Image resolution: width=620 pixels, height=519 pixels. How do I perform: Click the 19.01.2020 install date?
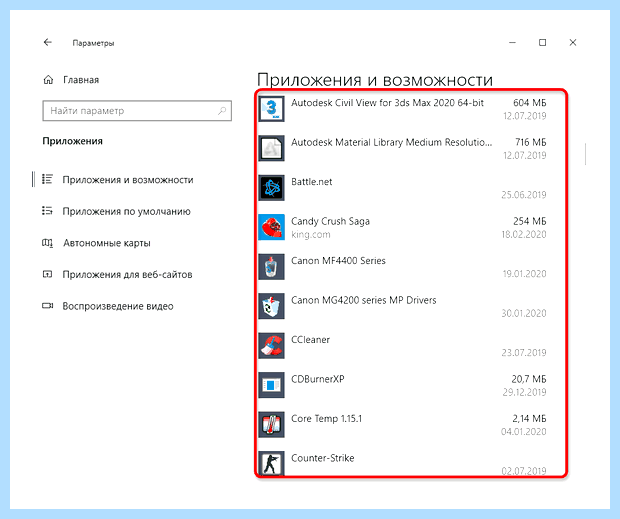524,274
